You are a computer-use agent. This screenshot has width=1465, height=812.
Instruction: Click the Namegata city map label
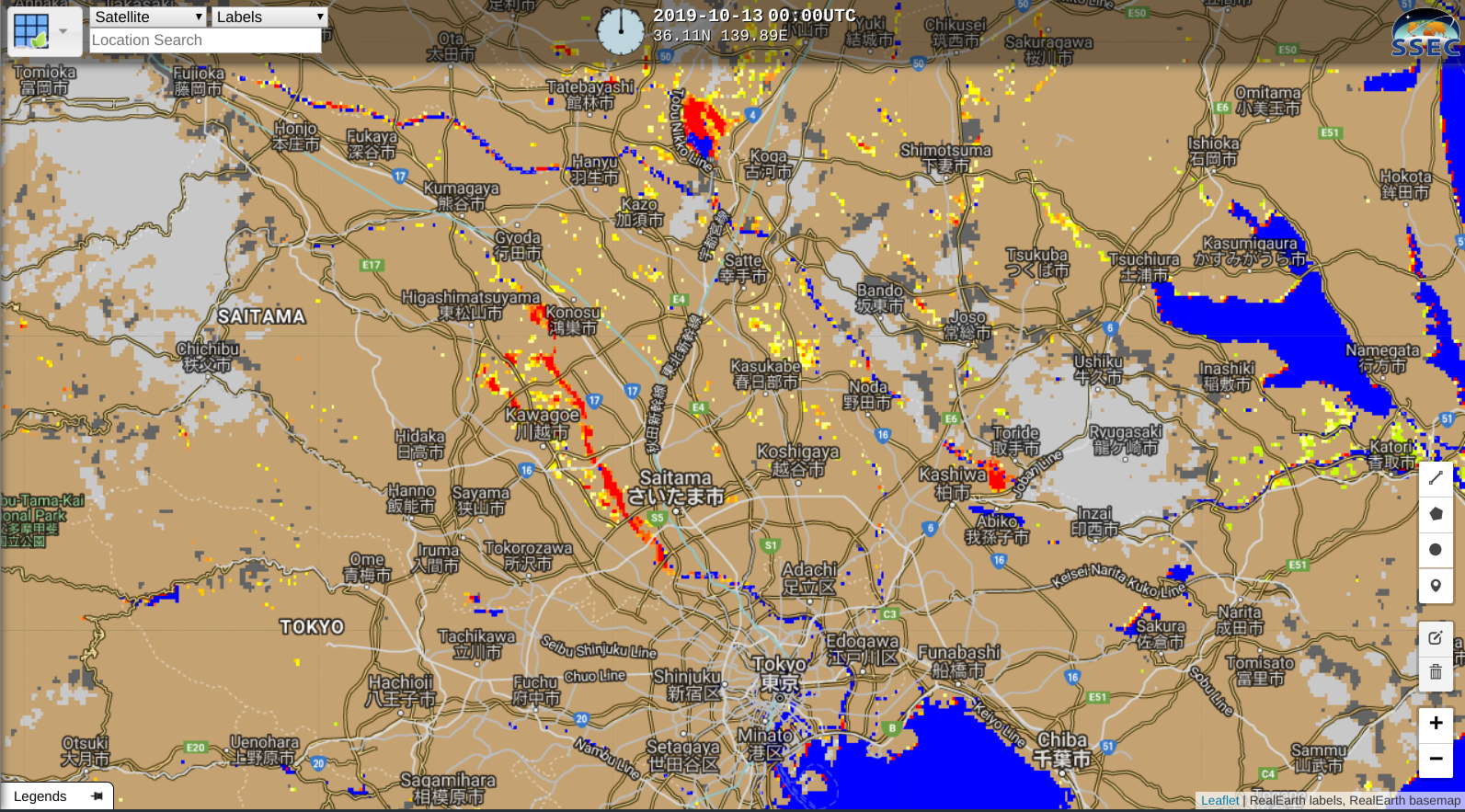pos(1382,358)
